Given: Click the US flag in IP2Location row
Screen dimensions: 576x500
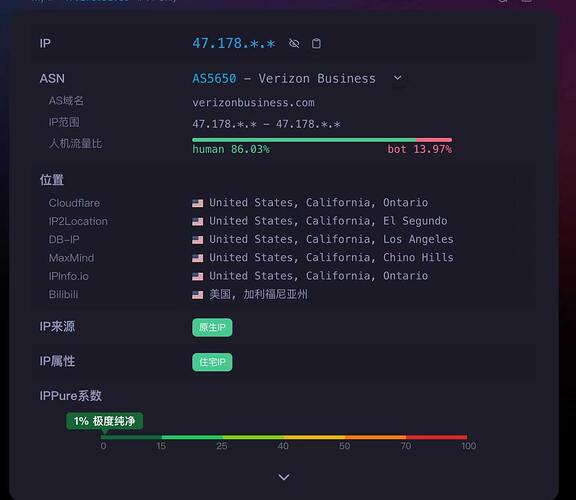Looking at the screenshot, I should coord(198,222).
